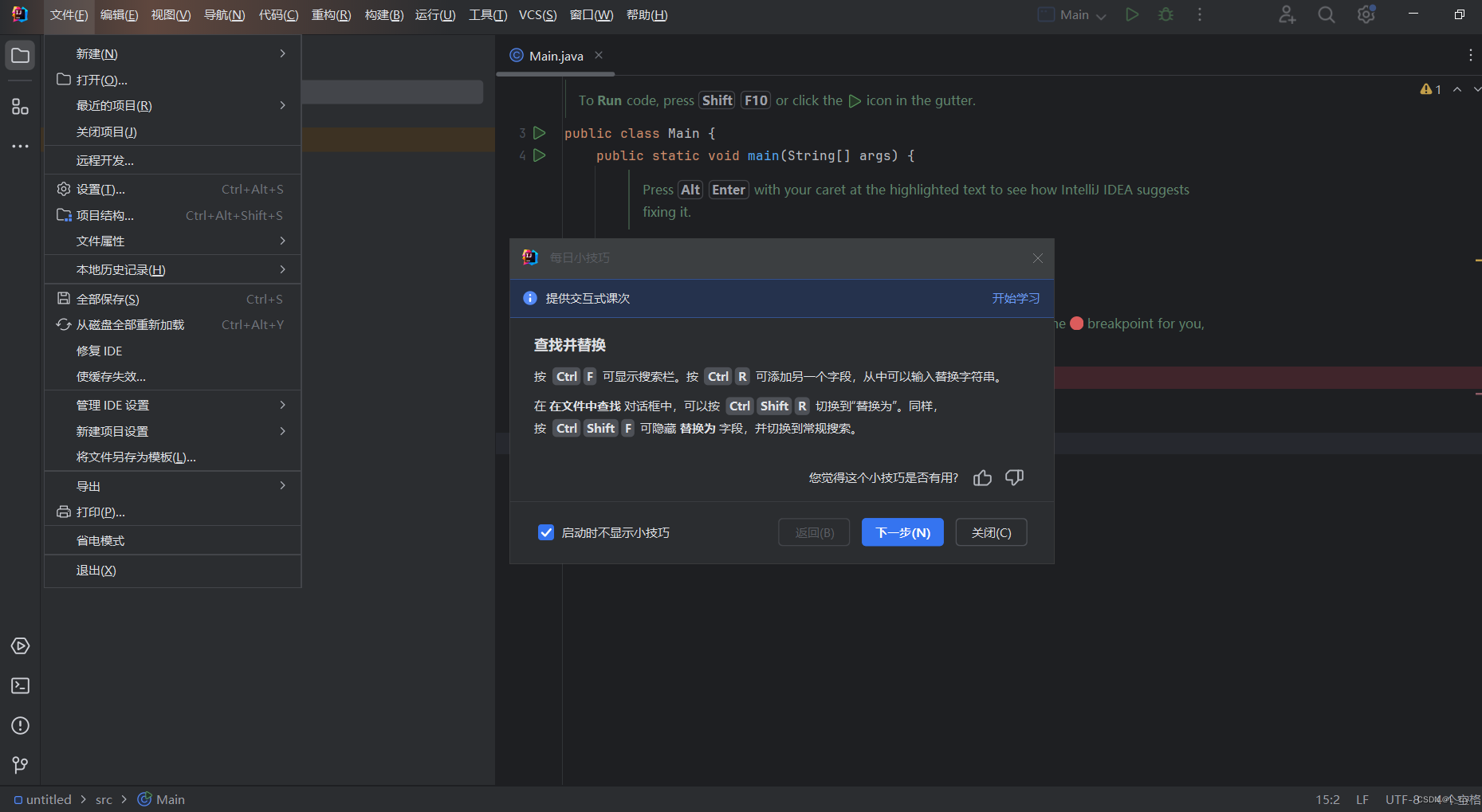Click src in the breadcrumb bar
The image size is (1482, 812).
click(104, 799)
